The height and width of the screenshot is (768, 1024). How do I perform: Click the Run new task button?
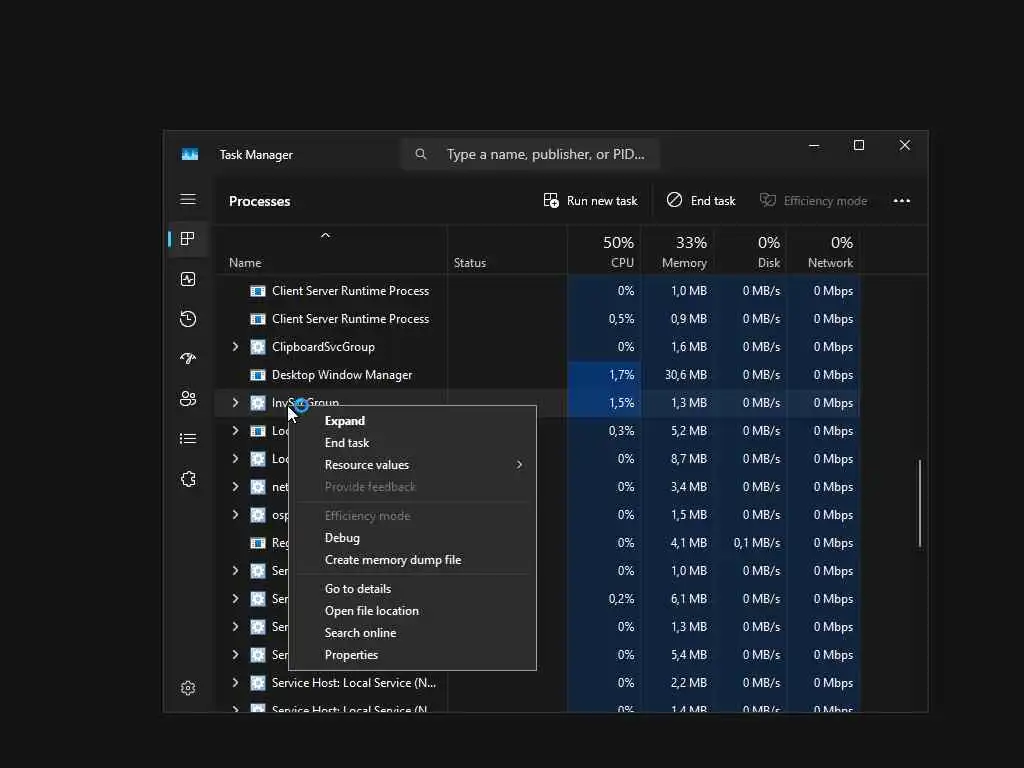click(x=590, y=200)
